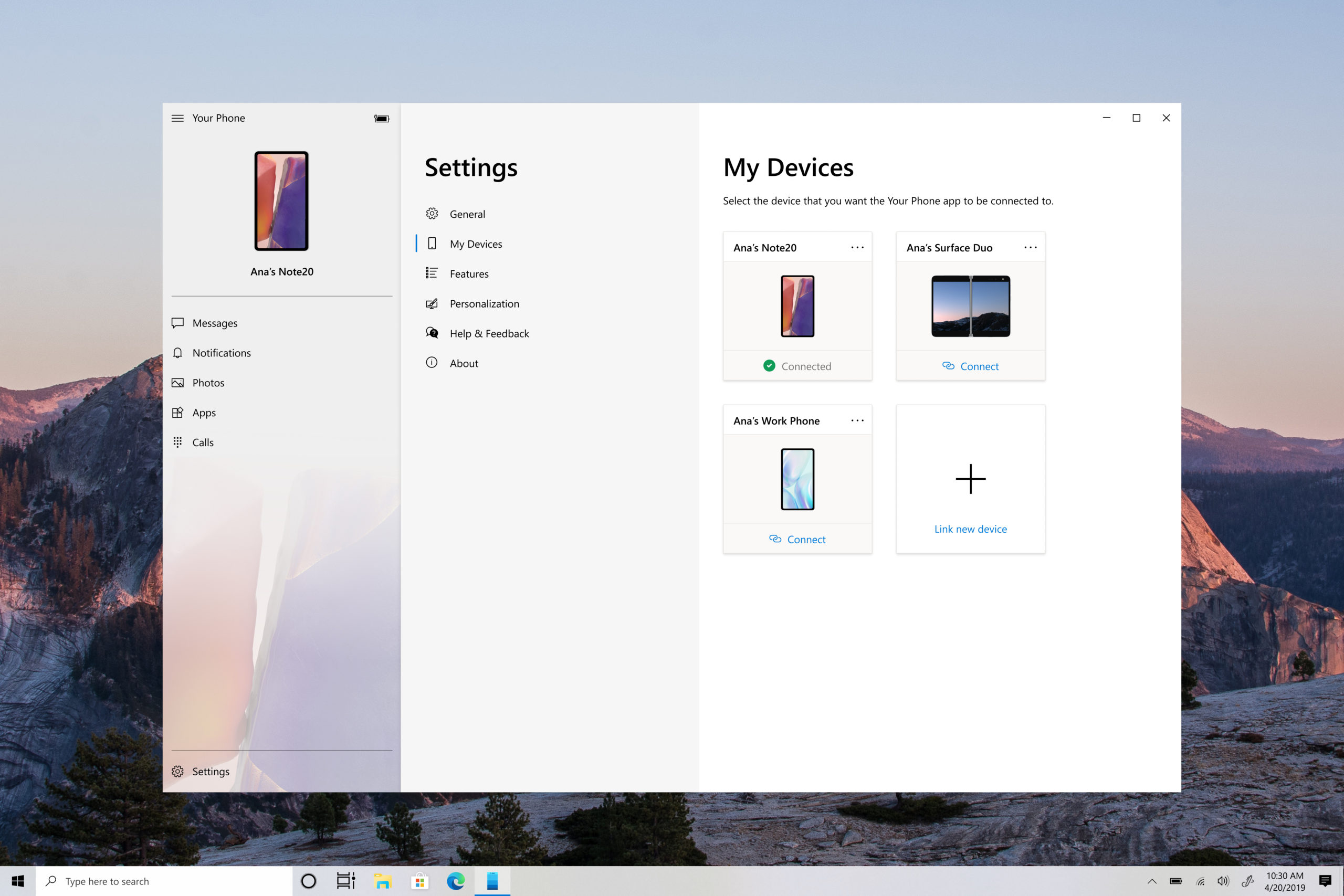Select the Features settings tab
Screen dimensions: 1344x896
(468, 273)
